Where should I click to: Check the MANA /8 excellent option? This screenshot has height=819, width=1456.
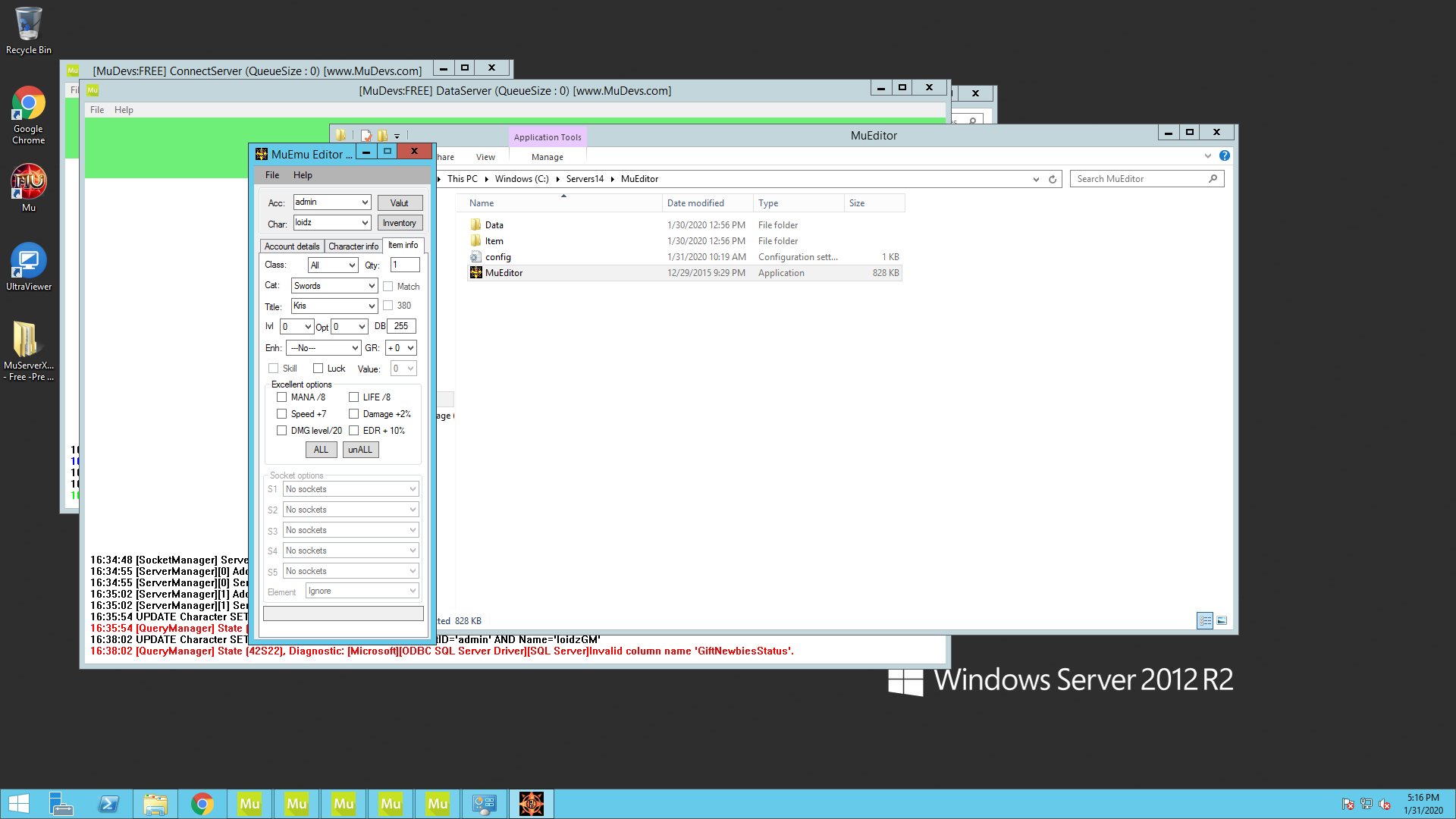point(281,397)
